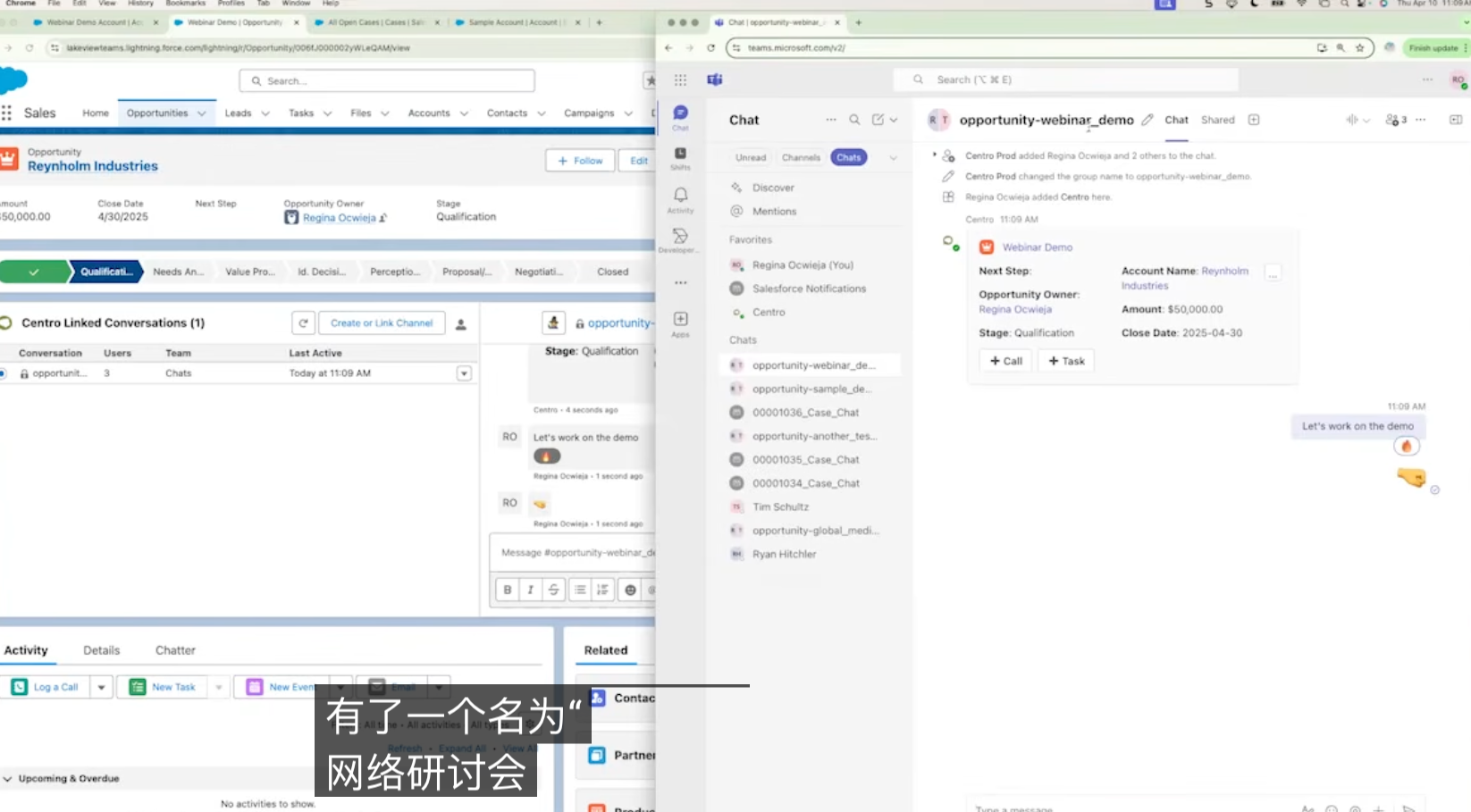Follow the Reynholm Industries opportunity

click(580, 161)
